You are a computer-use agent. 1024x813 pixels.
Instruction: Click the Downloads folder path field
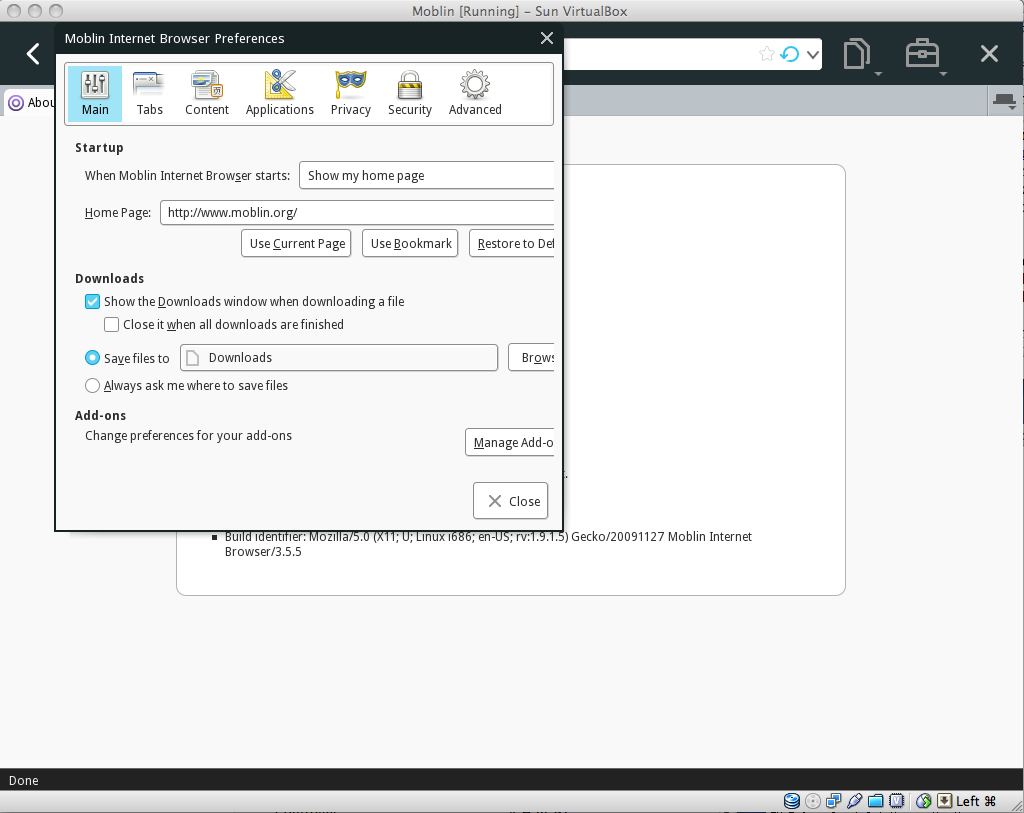point(339,358)
